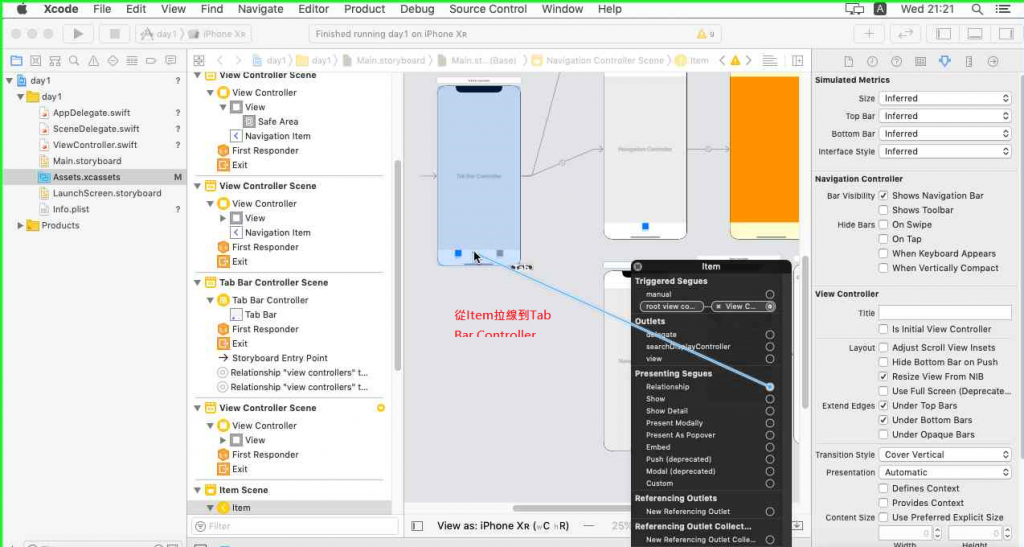Select Main.storyboard in the navigator
Image resolution: width=1024 pixels, height=547 pixels.
tap(87, 161)
